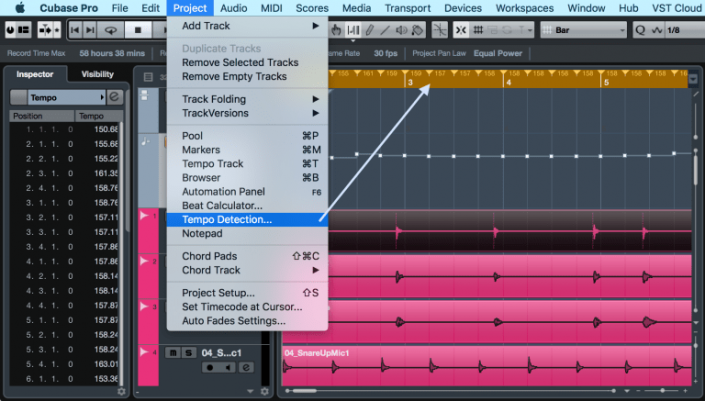
Task: Open inspector settings gear icon
Action: click(x=121, y=392)
